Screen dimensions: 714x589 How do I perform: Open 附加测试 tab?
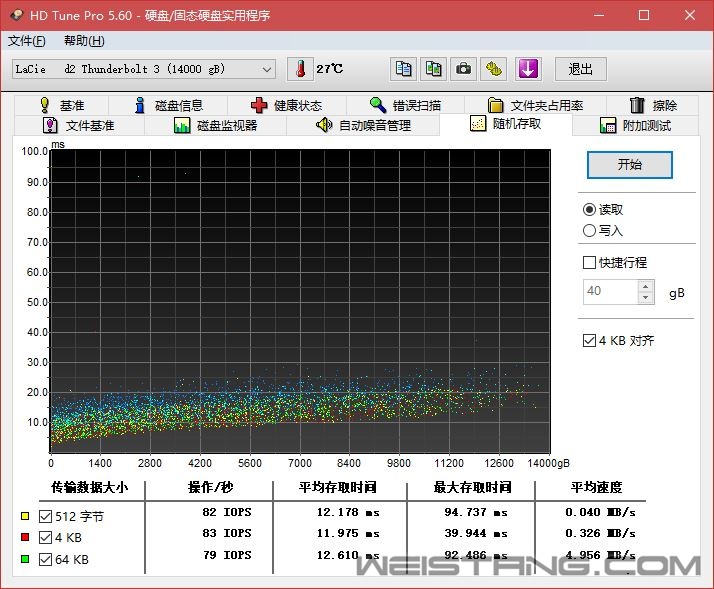pyautogui.click(x=635, y=125)
